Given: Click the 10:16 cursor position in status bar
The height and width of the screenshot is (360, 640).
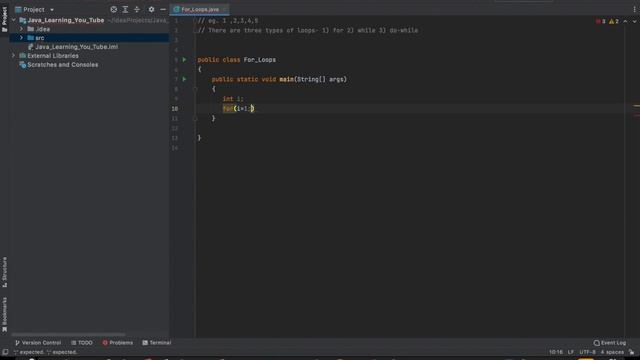Looking at the screenshot, I should (556, 352).
